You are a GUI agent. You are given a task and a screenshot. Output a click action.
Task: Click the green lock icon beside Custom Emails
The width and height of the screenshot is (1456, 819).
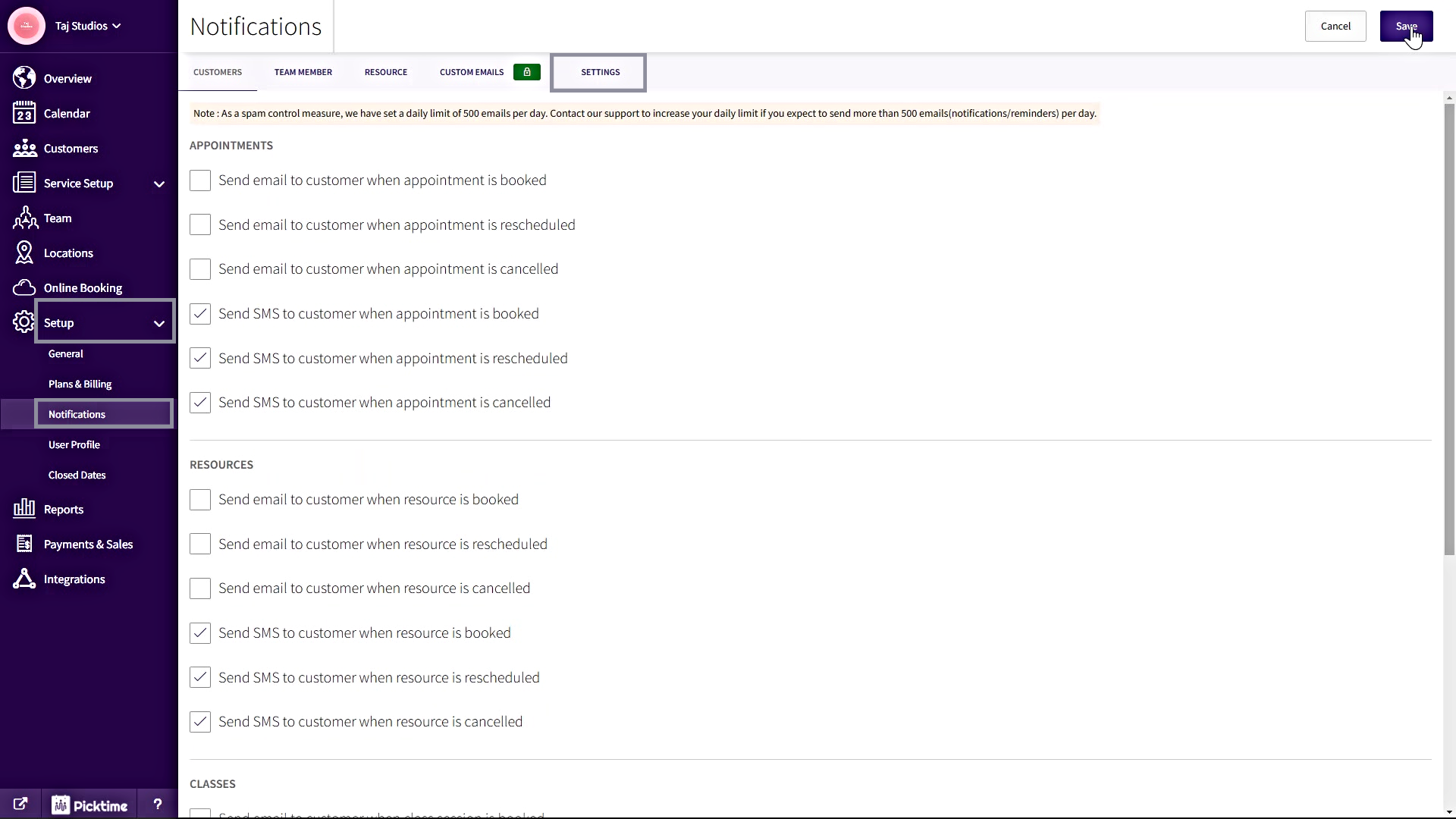click(x=527, y=72)
